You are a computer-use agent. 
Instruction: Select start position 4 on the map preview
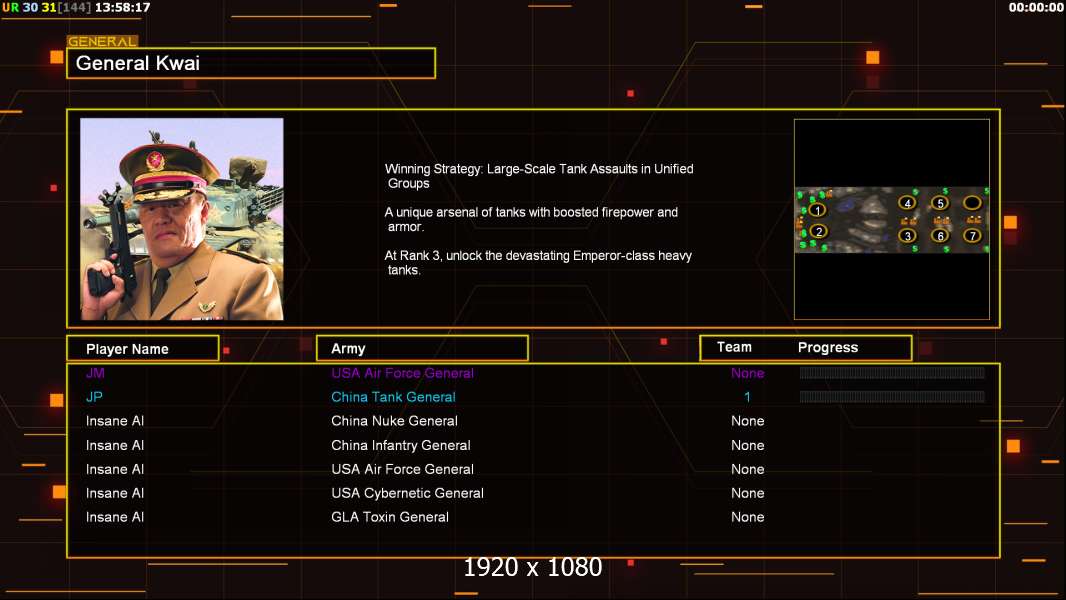point(907,202)
